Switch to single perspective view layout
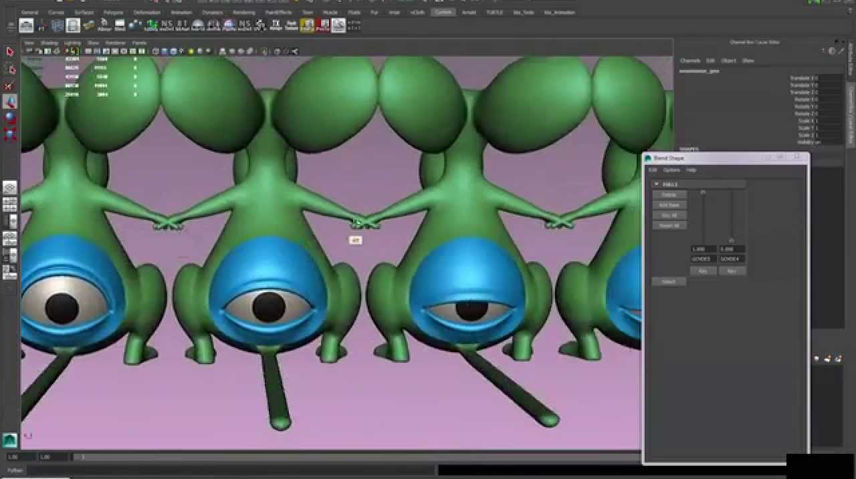The width and height of the screenshot is (856, 479). click(10, 188)
